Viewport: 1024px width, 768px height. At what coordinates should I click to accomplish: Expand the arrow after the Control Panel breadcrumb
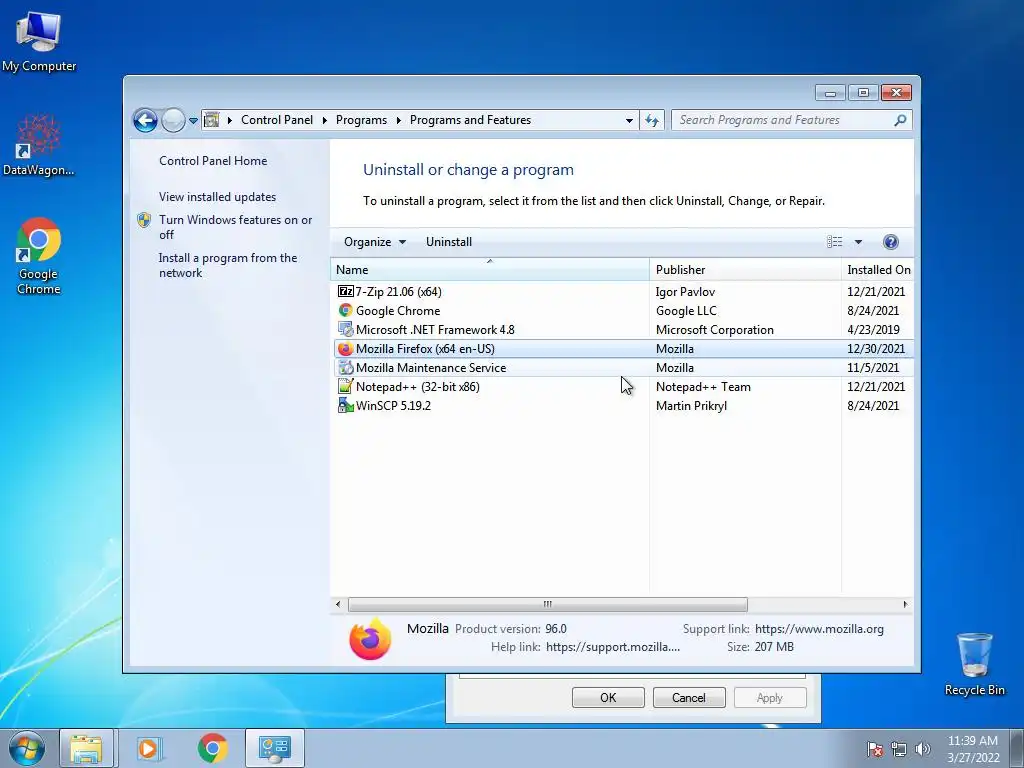point(325,120)
